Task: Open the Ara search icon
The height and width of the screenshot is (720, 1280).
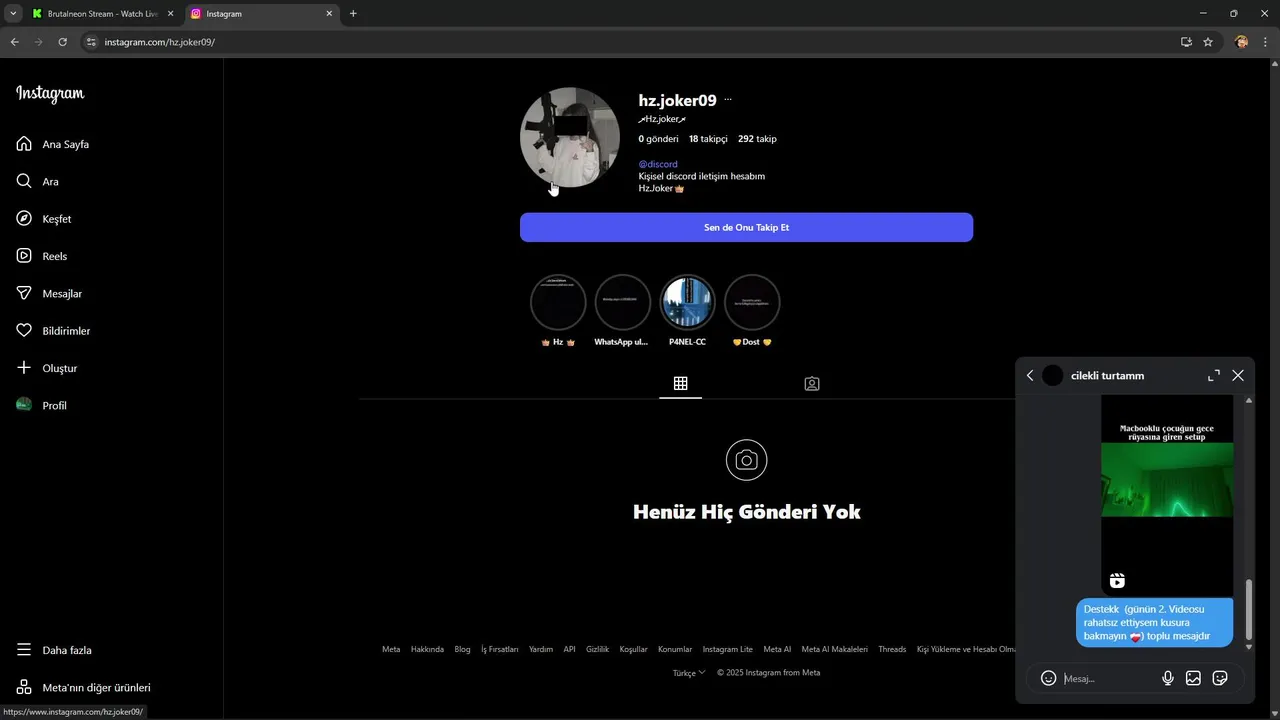Action: click(x=24, y=181)
